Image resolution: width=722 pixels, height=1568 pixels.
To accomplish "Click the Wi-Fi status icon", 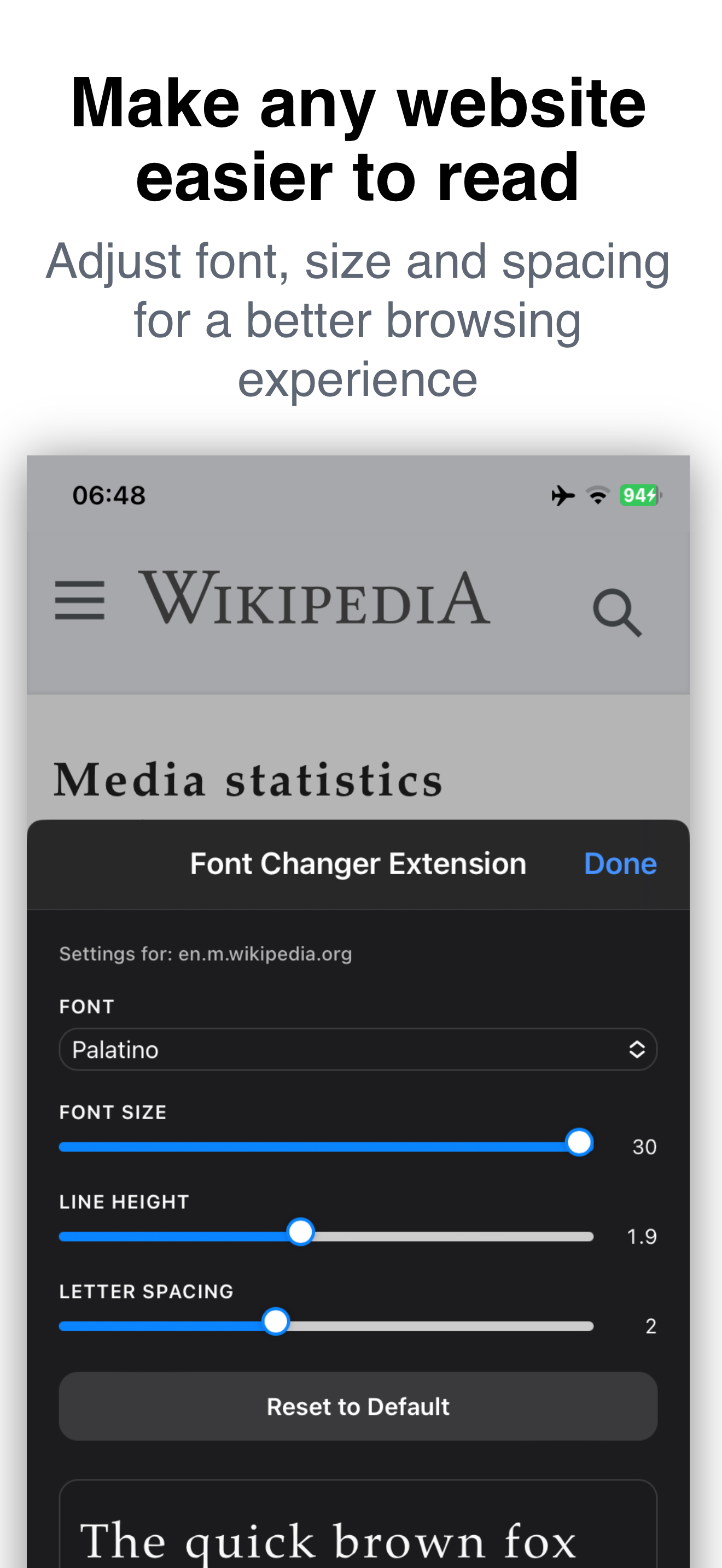I will pos(598,495).
